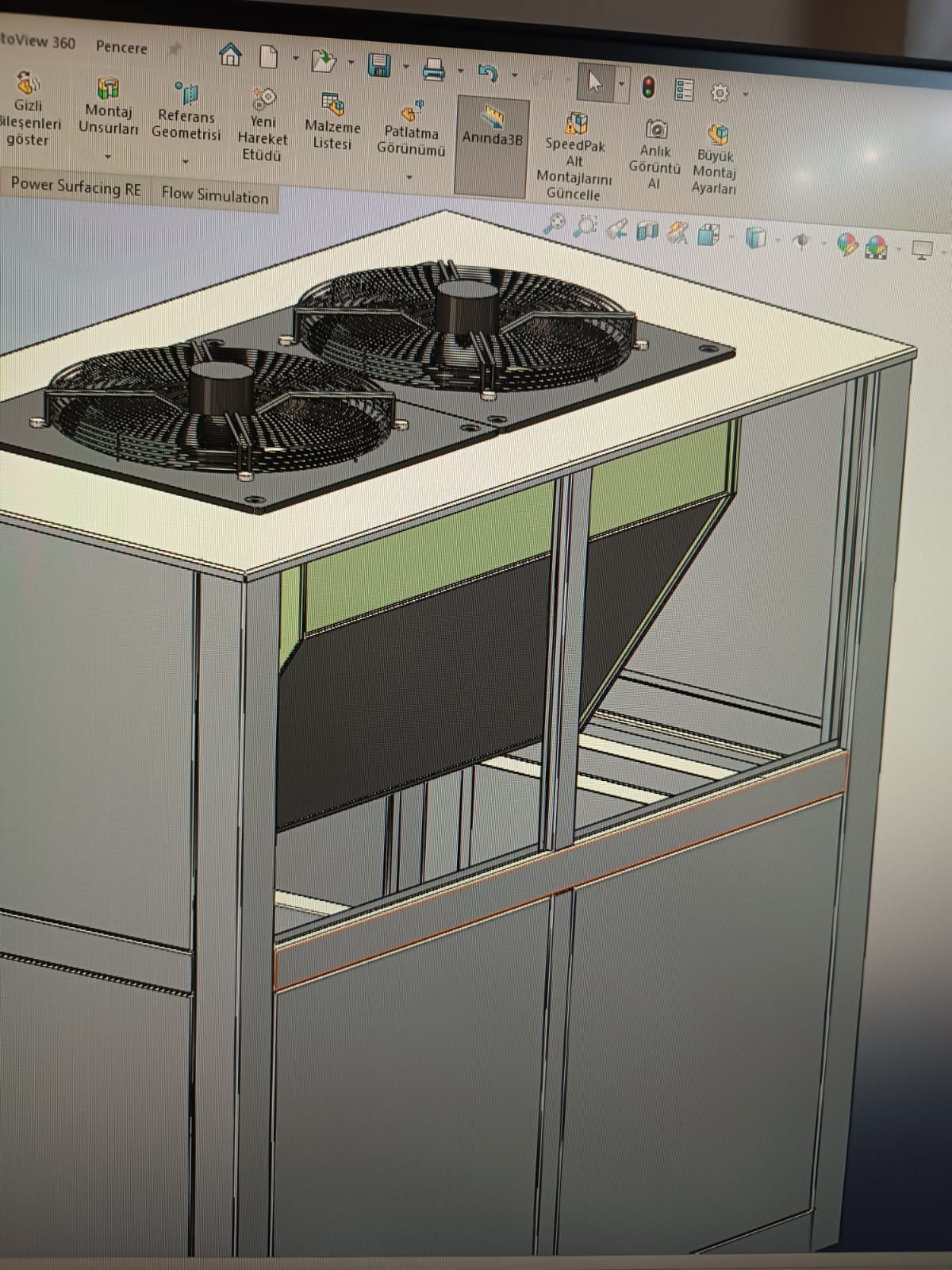The image size is (952, 1270).
Task: Open the Options gear icon
Action: tap(720, 93)
